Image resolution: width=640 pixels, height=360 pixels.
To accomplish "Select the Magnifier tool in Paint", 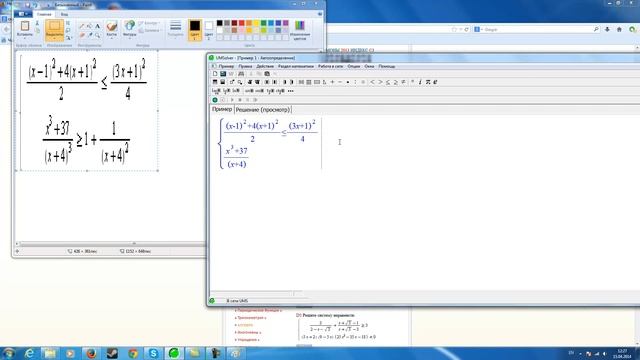I will (98, 35).
